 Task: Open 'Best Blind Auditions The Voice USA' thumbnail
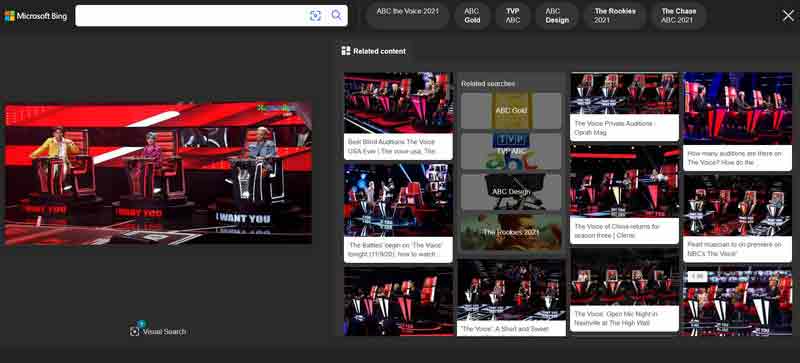pyautogui.click(x=398, y=103)
